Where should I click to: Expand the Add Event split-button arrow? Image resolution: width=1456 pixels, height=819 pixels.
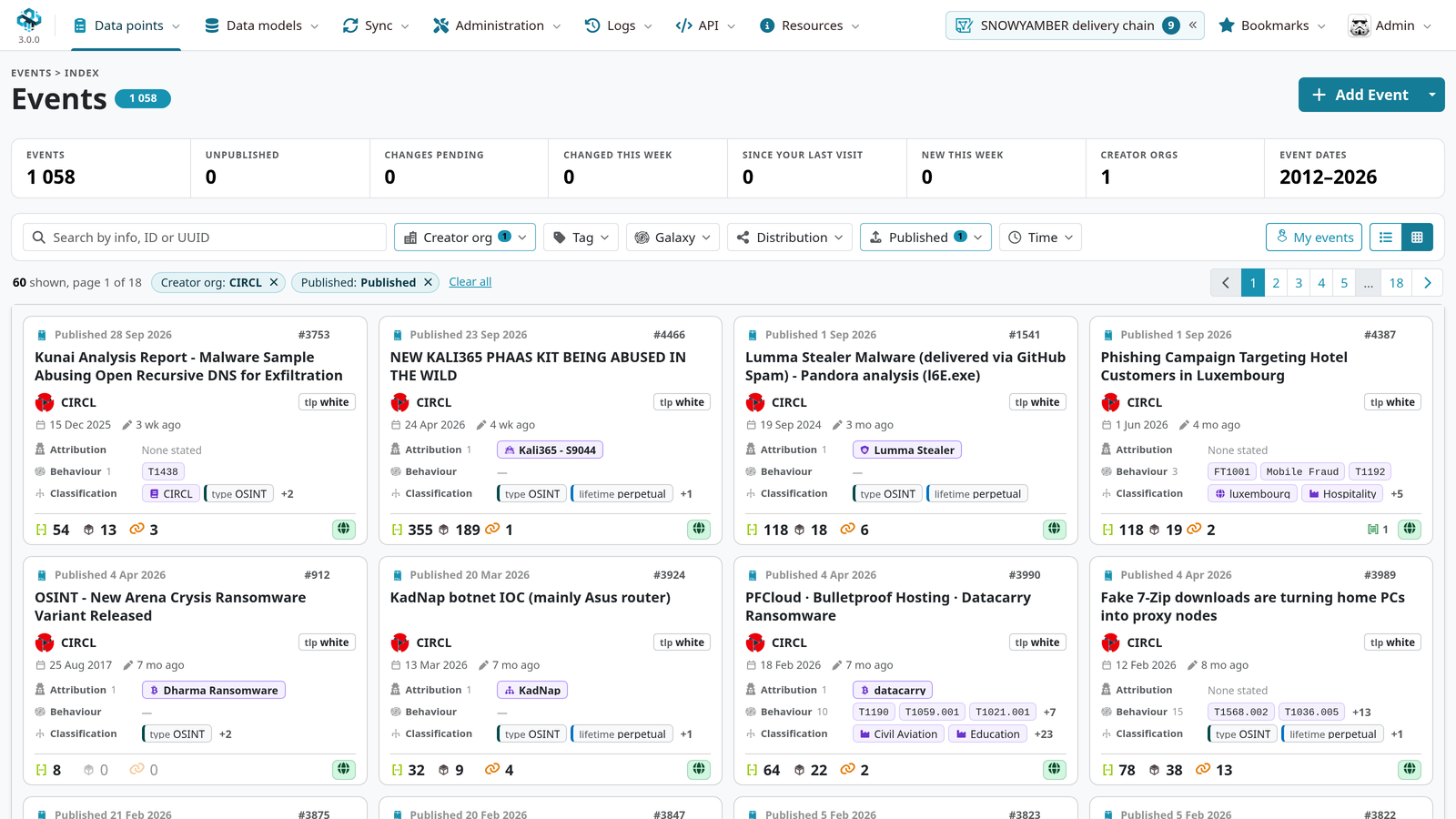[x=1432, y=95]
